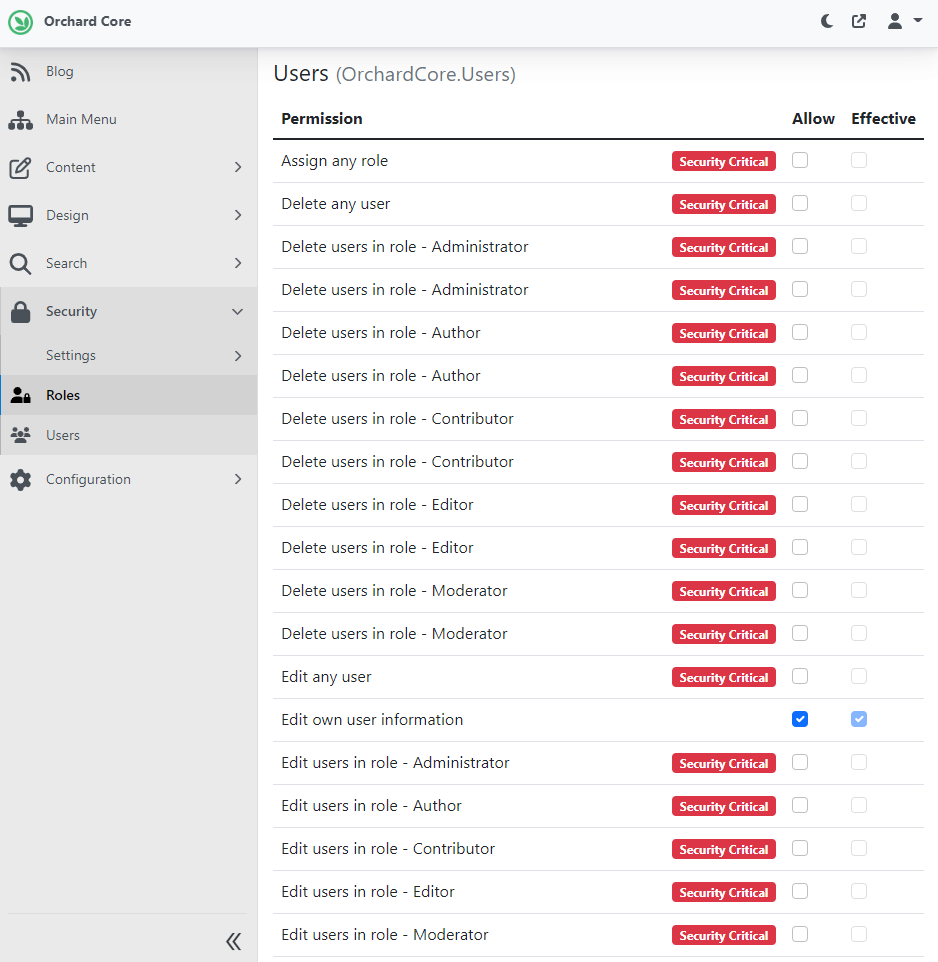Click the 'Delete any user' text
938x962 pixels.
point(336,204)
